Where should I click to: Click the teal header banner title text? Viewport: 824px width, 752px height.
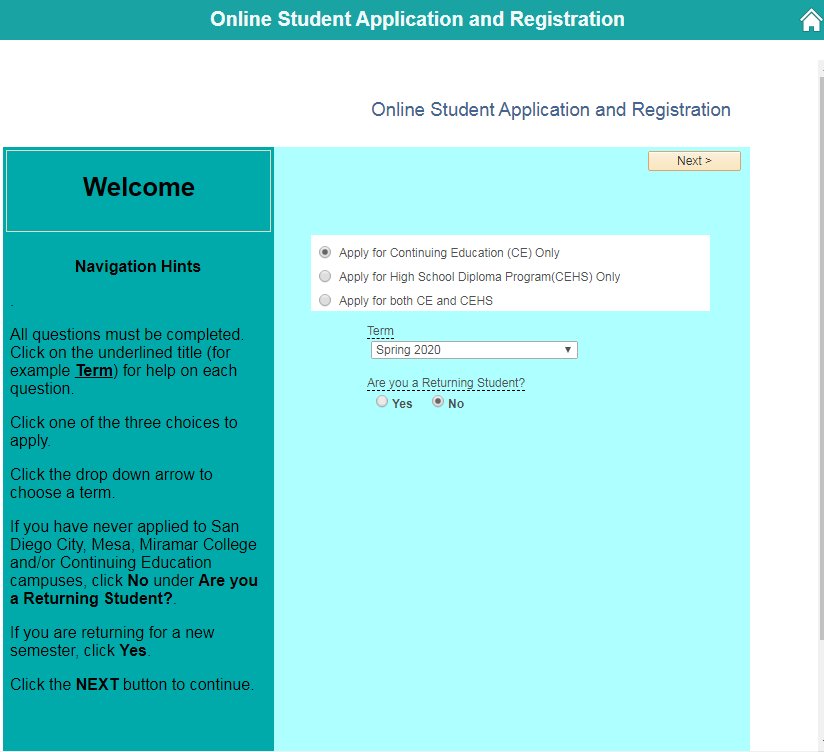tap(417, 20)
